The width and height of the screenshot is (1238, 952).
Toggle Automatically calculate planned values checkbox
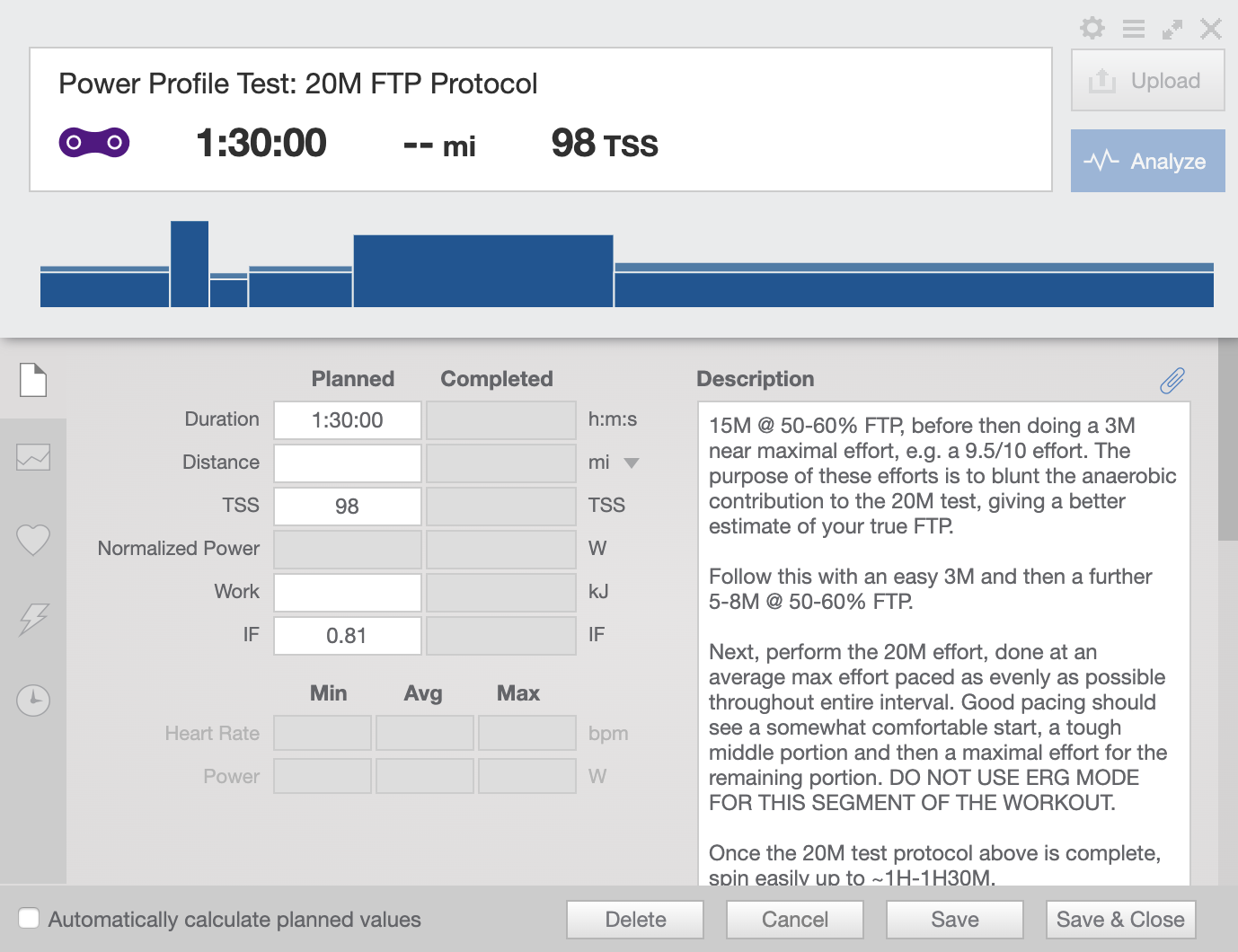click(29, 918)
